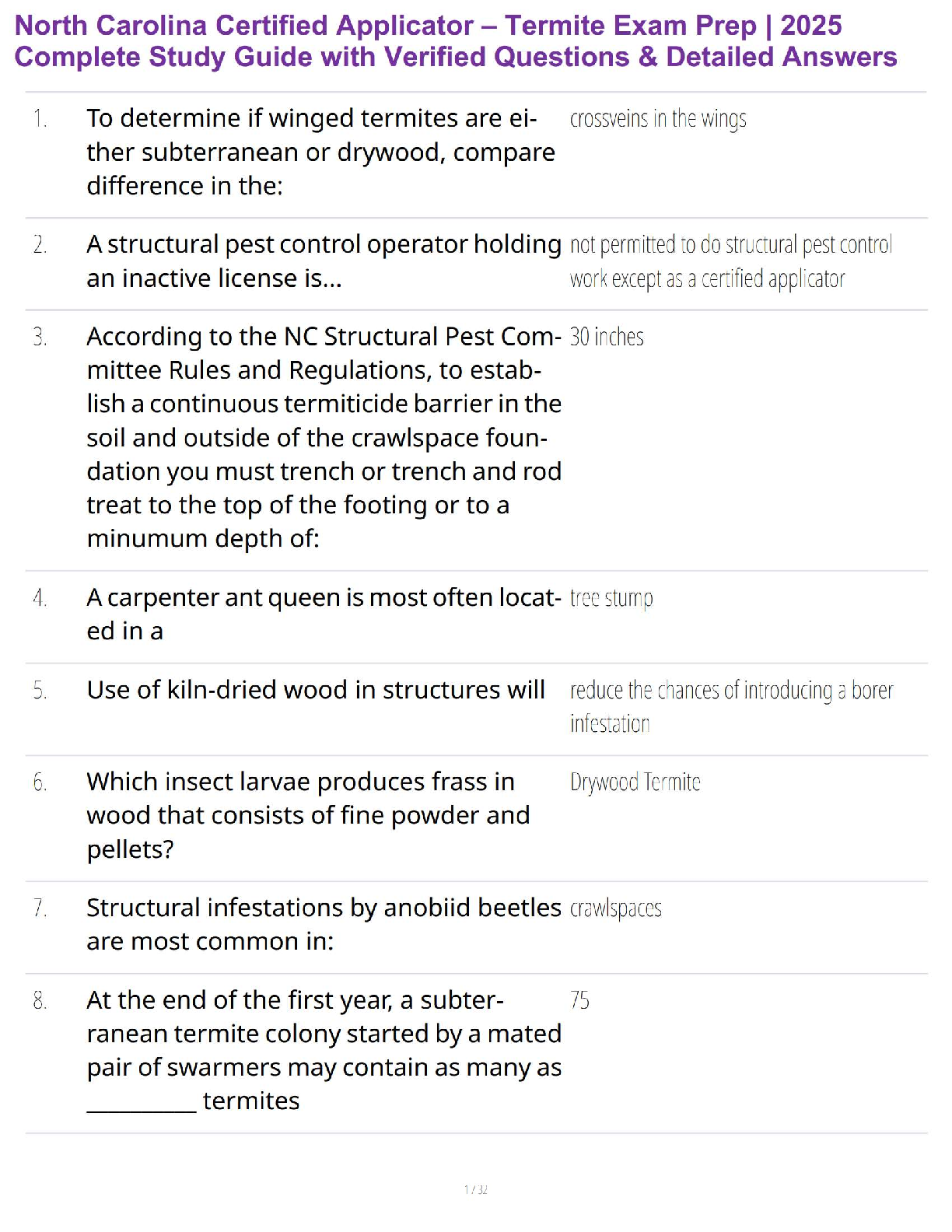Click question 8 about first year colony
Screen dimensions: 952x1232
[x=323, y=1049]
